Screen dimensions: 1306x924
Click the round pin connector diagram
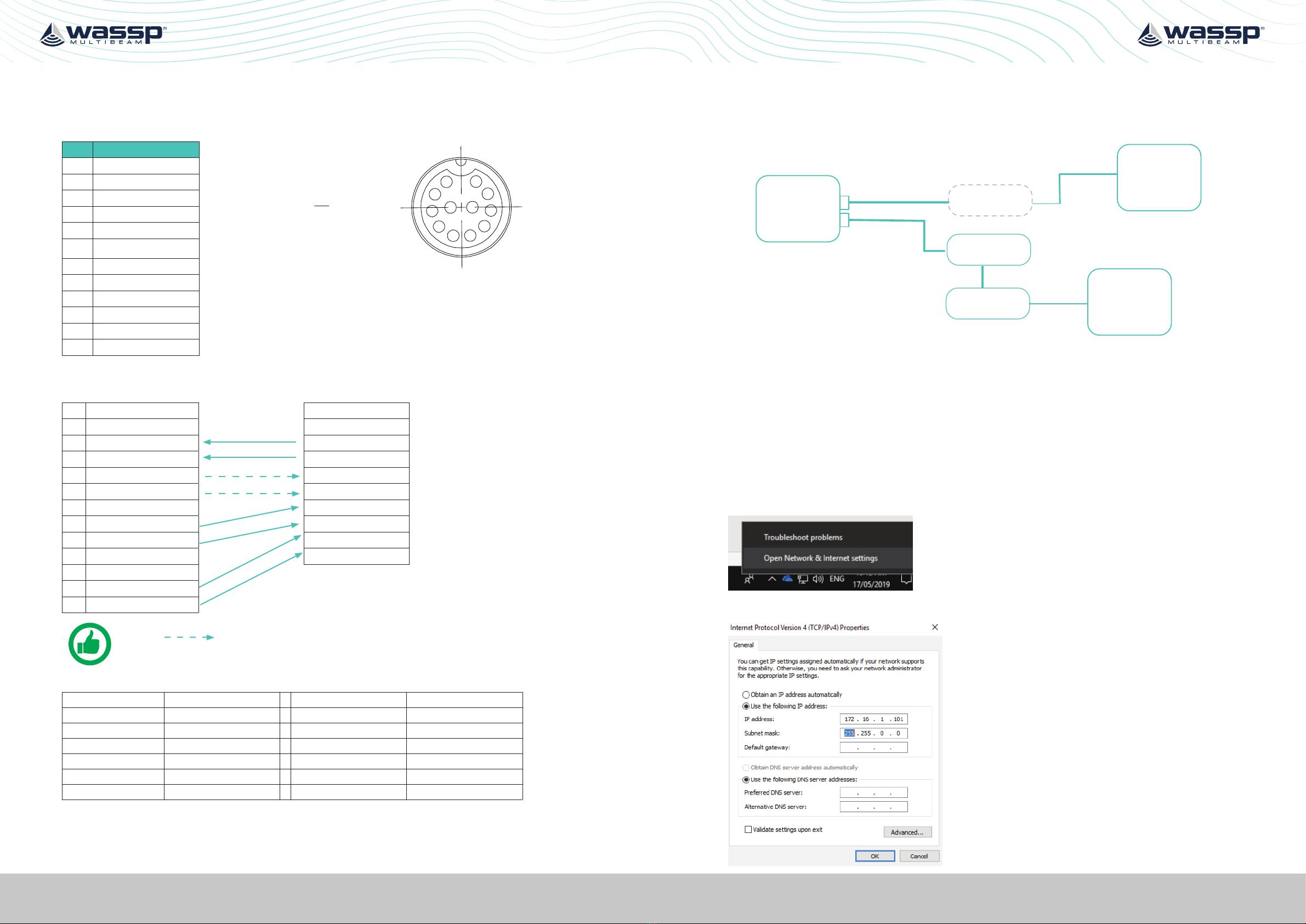pyautogui.click(x=461, y=207)
